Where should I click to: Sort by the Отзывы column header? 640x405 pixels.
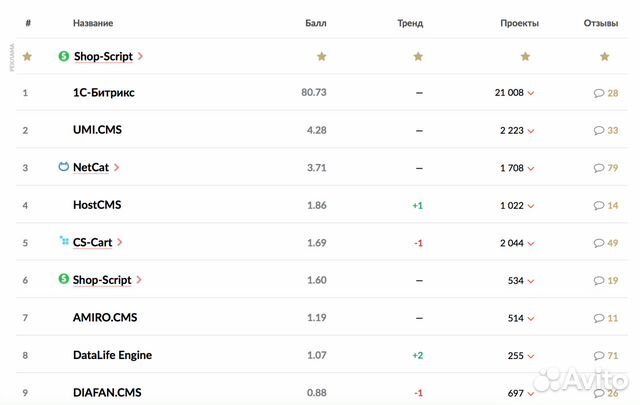601,23
